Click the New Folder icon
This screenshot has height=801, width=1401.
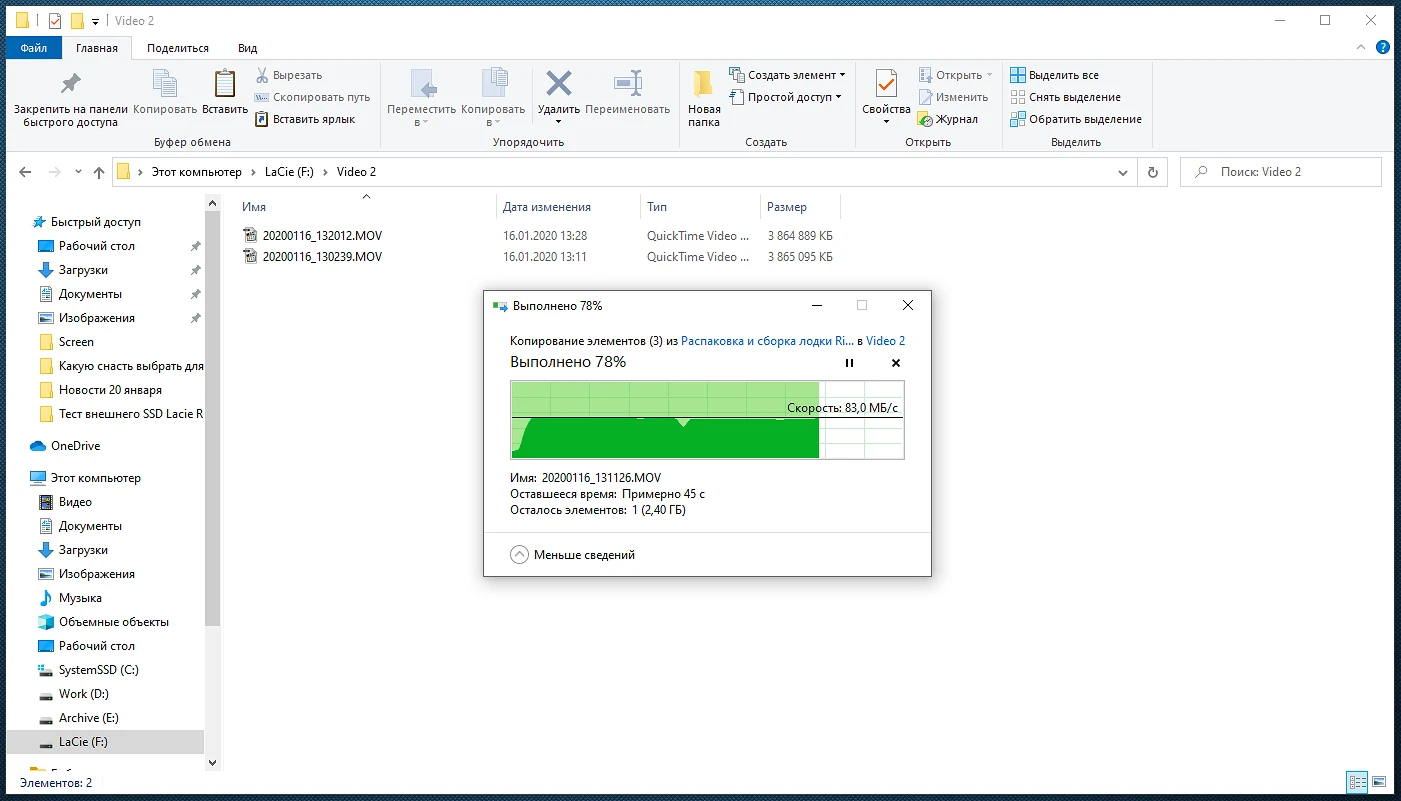(704, 84)
